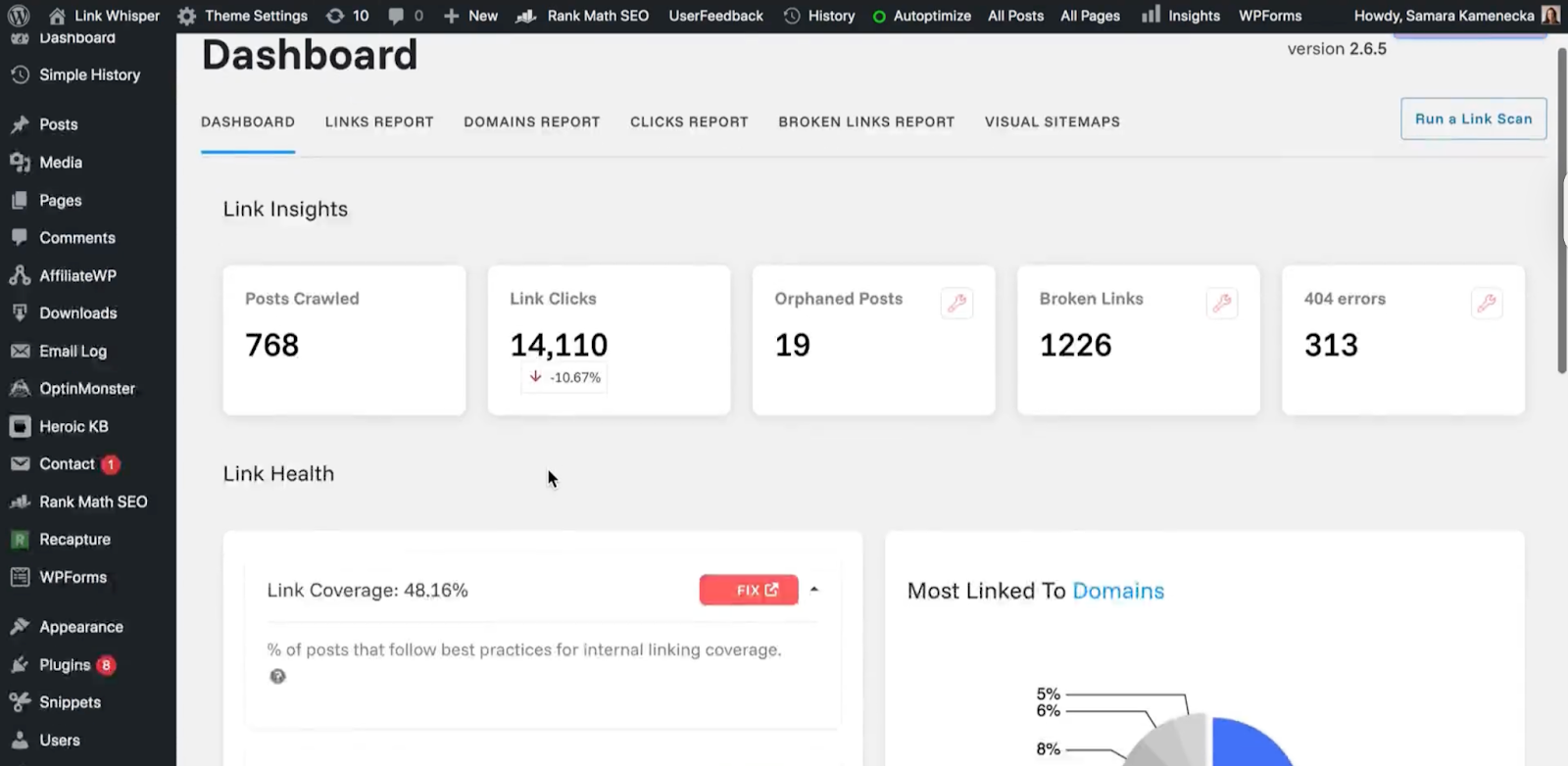Open user avatar for Samara Kamenecka
Viewport: 1568px width, 766px height.
(1550, 16)
